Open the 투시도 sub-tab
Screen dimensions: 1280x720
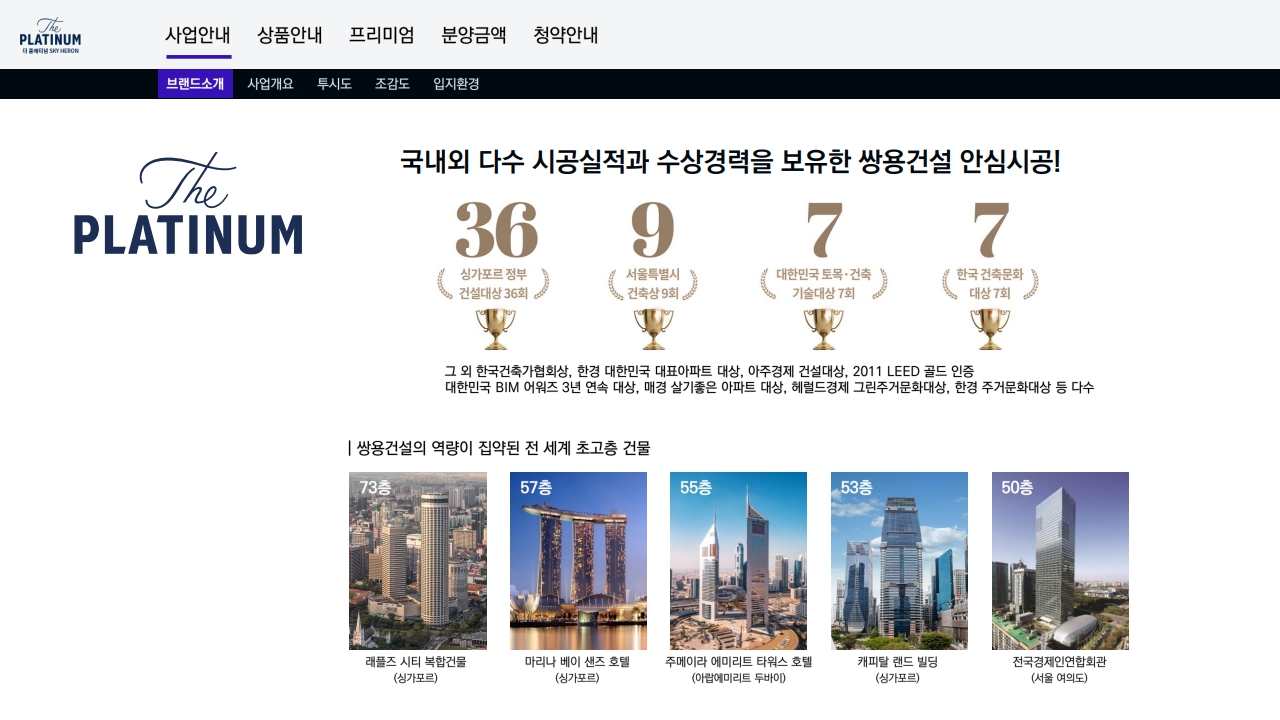point(334,84)
